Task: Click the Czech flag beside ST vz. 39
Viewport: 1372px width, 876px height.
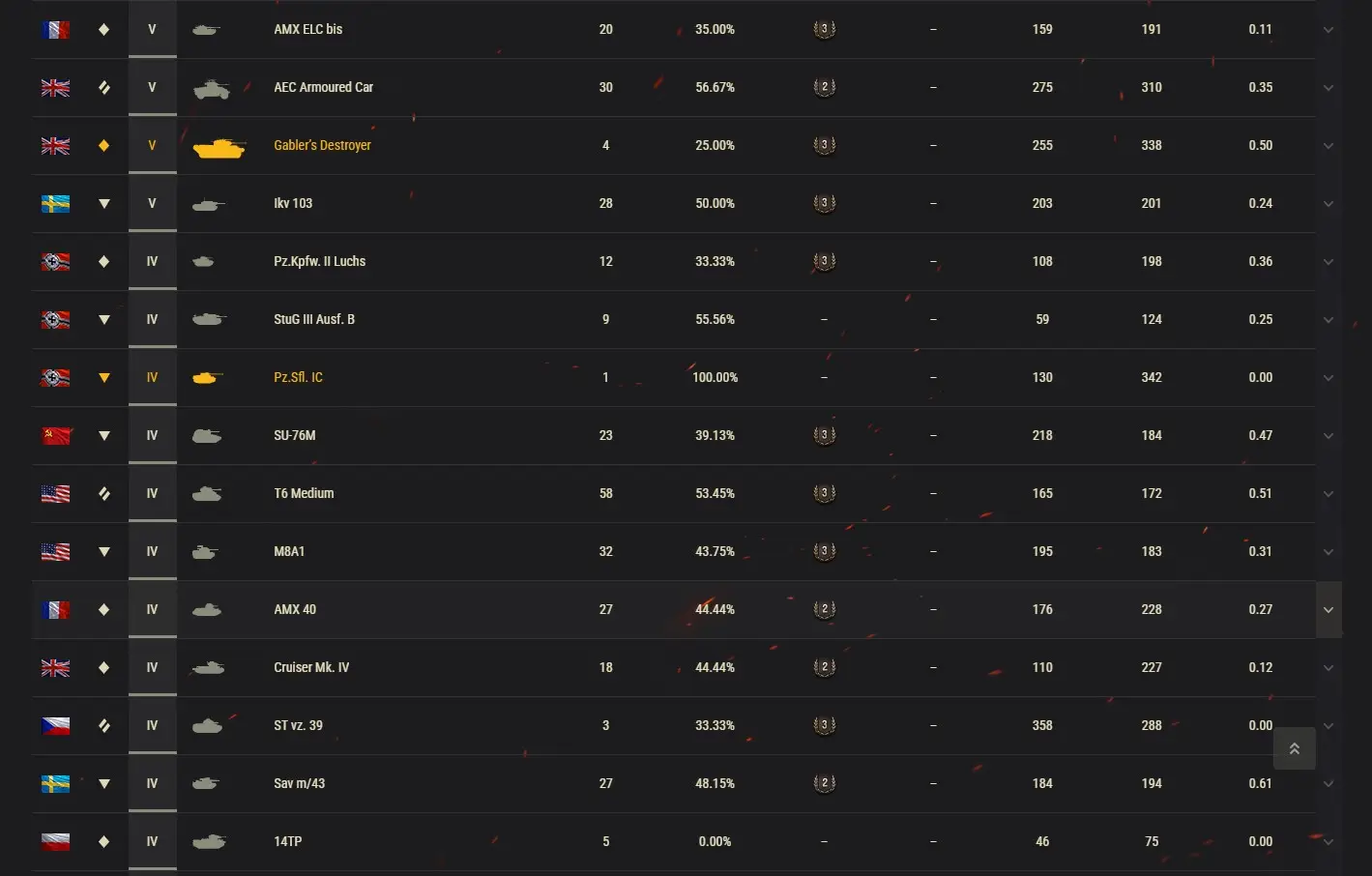Action: point(55,726)
